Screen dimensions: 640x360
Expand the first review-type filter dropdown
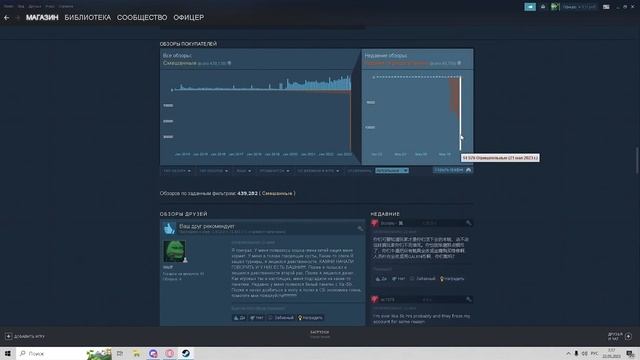click(177, 171)
